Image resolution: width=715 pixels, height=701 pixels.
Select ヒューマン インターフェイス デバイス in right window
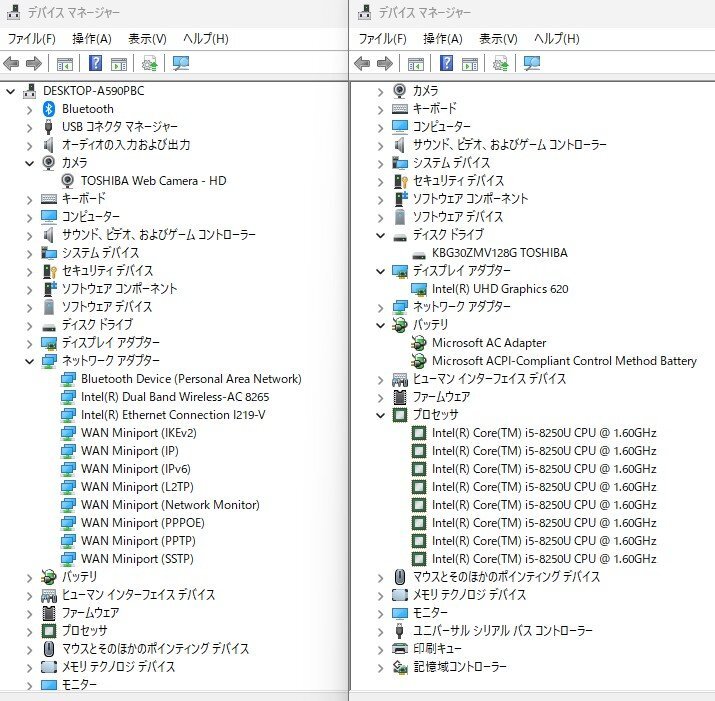coord(489,379)
